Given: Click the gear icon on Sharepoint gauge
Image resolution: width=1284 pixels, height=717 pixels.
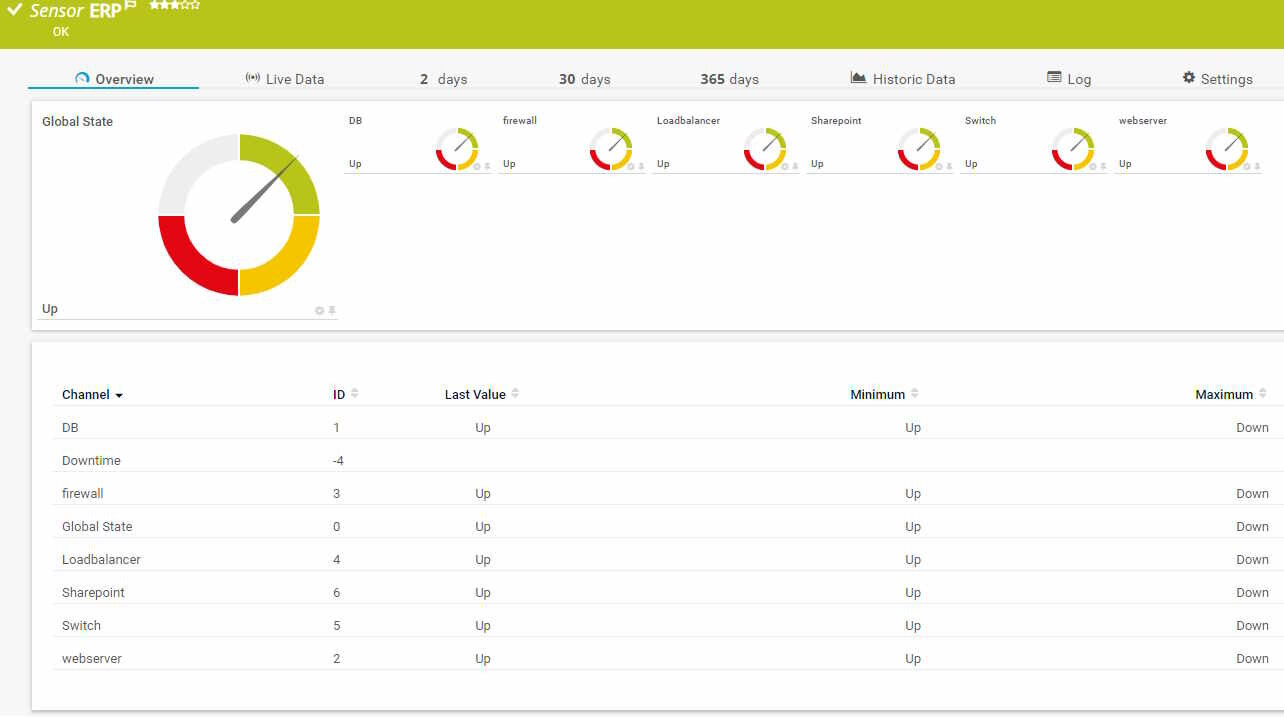Looking at the screenshot, I should click(939, 167).
